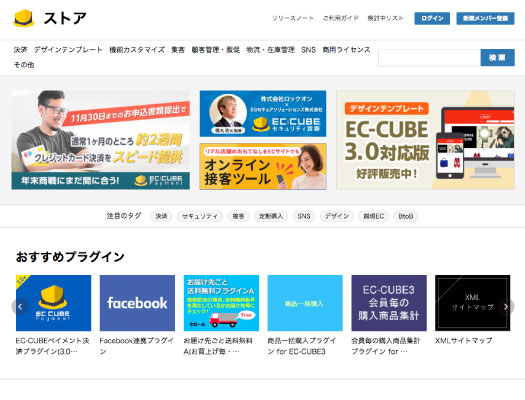
Task: Select the デザイン tag
Action: [x=337, y=216]
